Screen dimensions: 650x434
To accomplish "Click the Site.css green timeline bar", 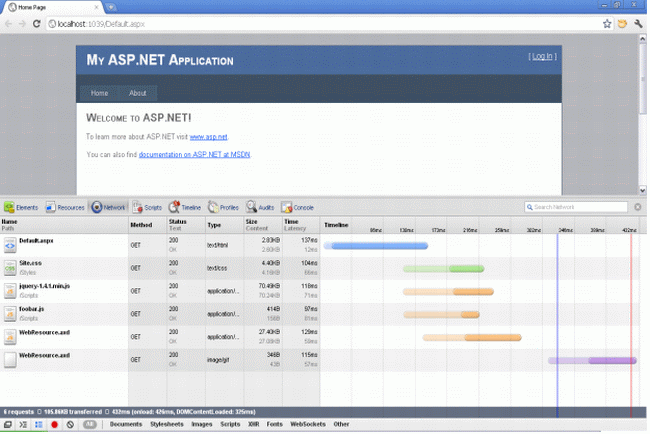I will [444, 269].
